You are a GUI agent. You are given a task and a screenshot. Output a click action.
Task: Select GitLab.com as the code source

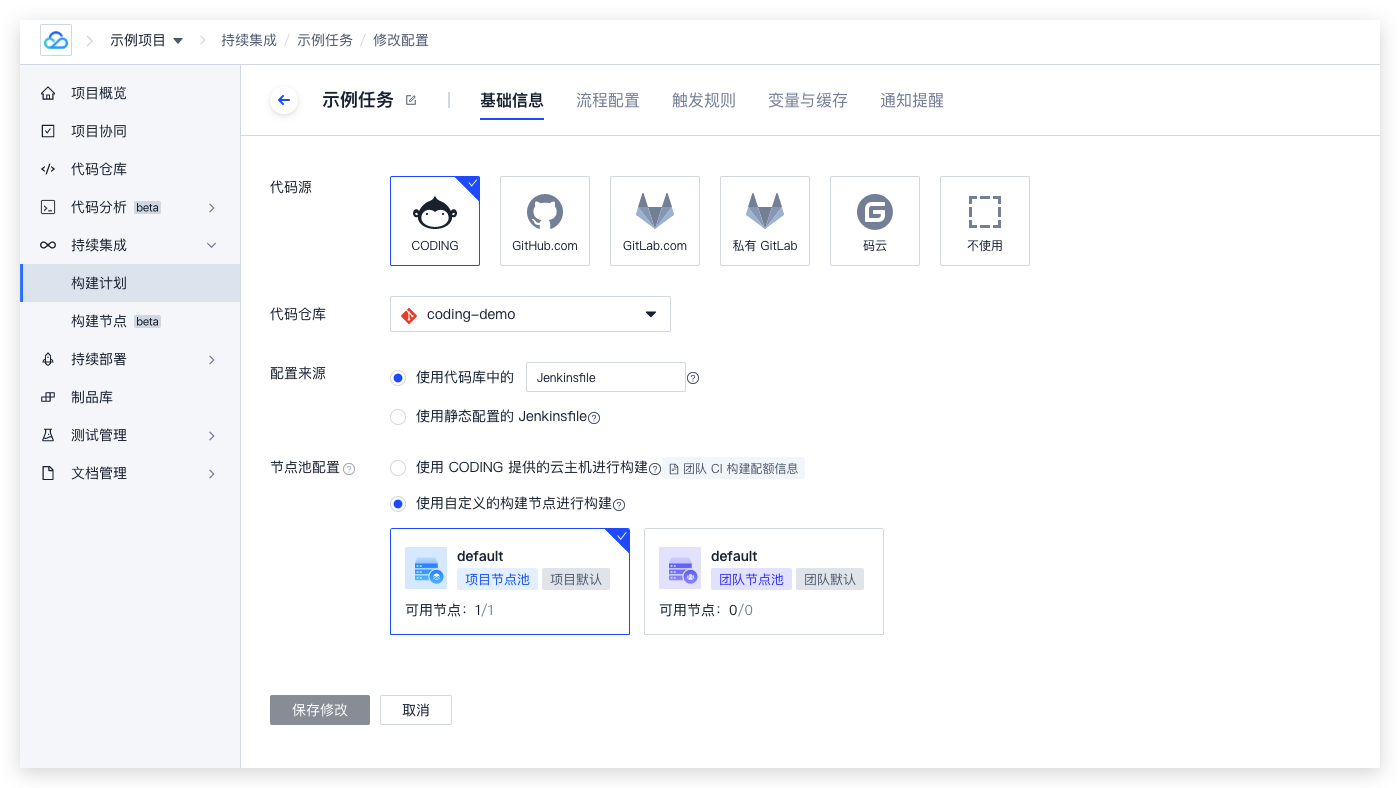tap(655, 221)
